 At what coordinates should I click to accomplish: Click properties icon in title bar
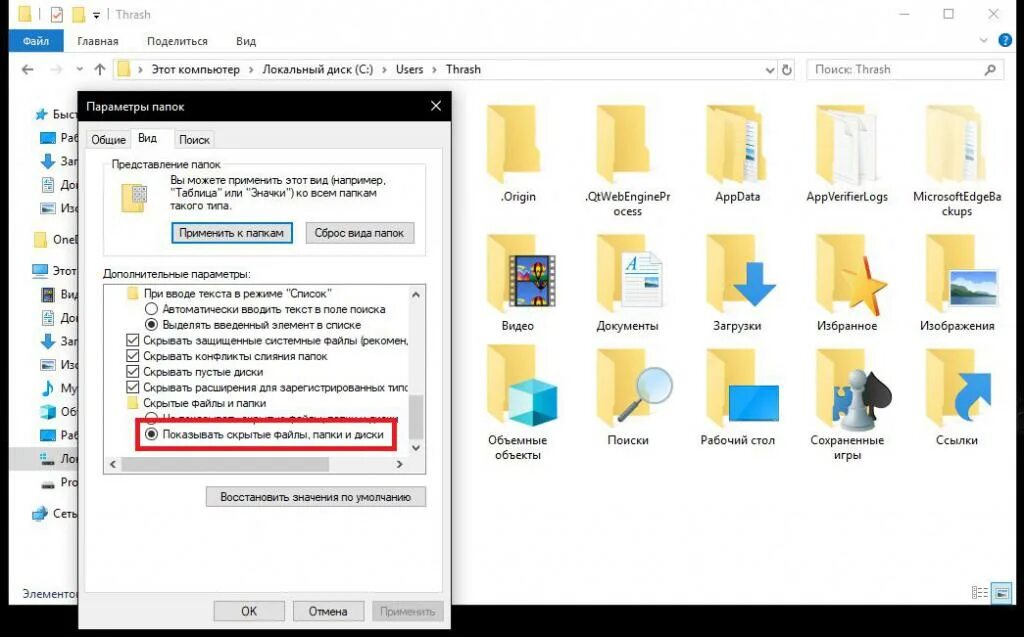[x=57, y=14]
